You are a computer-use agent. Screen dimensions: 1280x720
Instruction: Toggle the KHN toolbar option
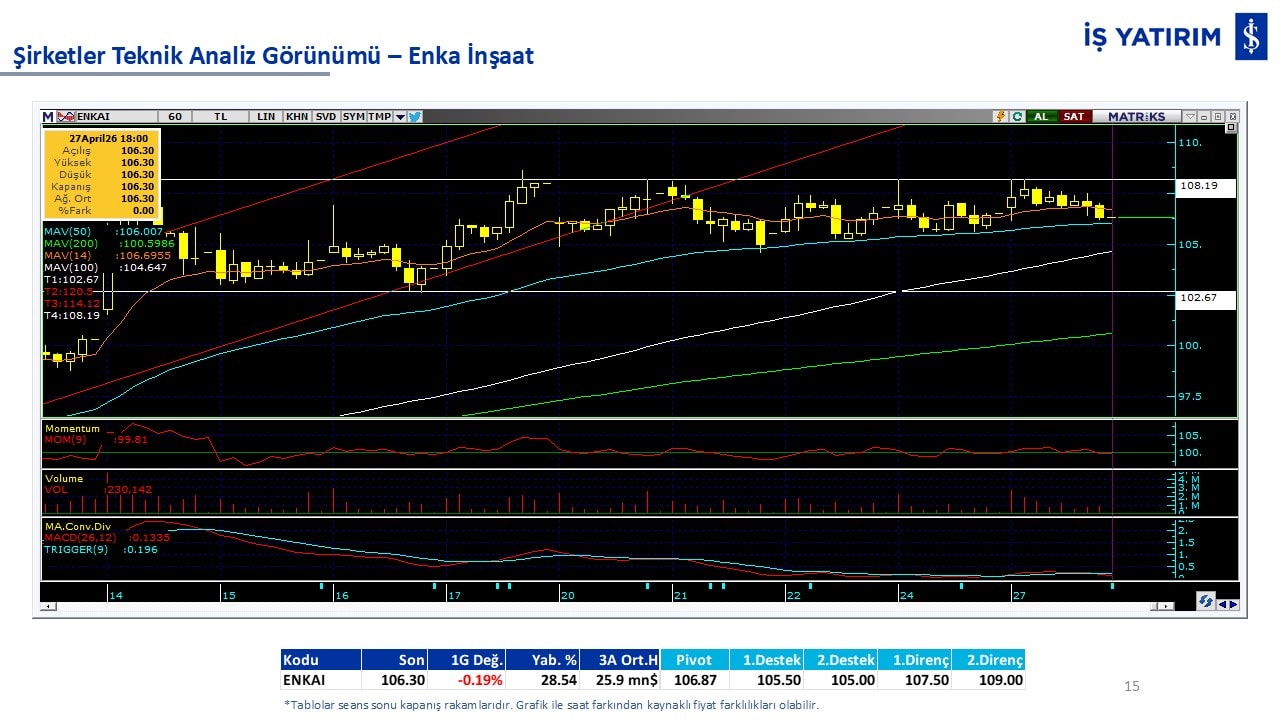(x=297, y=117)
